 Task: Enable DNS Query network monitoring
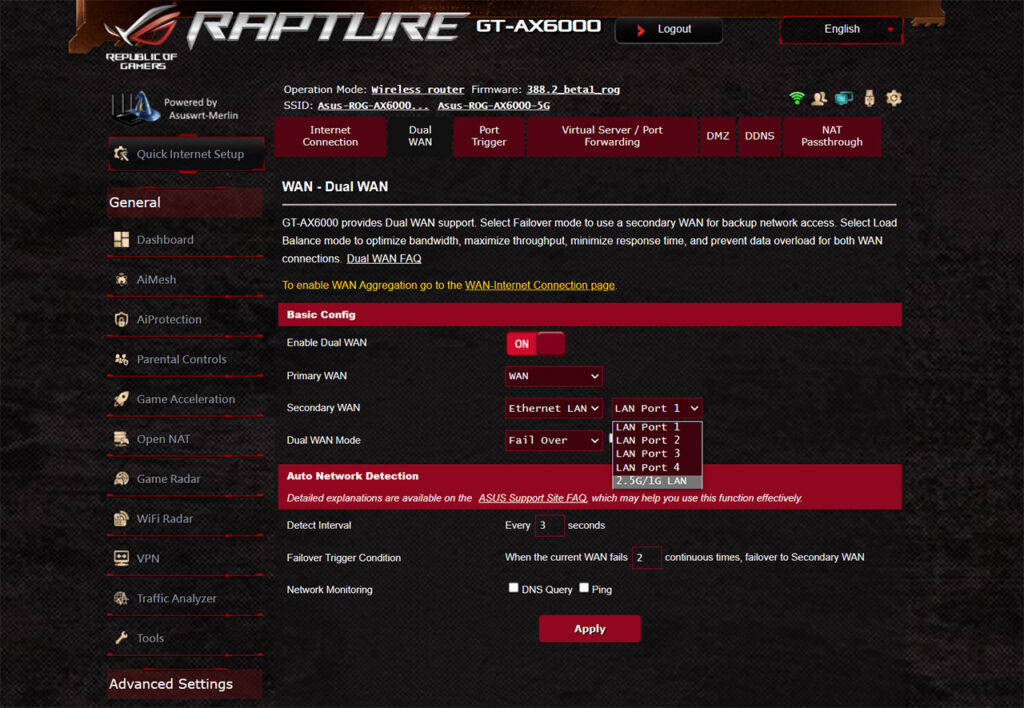coord(514,588)
